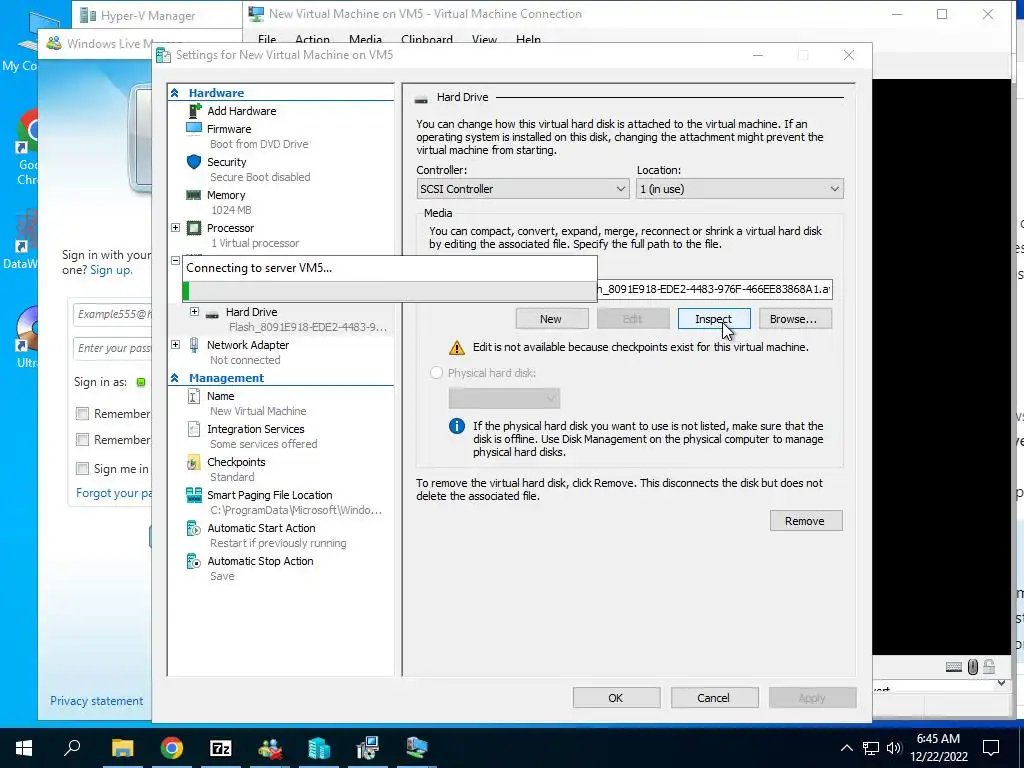Tick the second Remember checkbox in Messenger
1024x768 pixels.
82,440
